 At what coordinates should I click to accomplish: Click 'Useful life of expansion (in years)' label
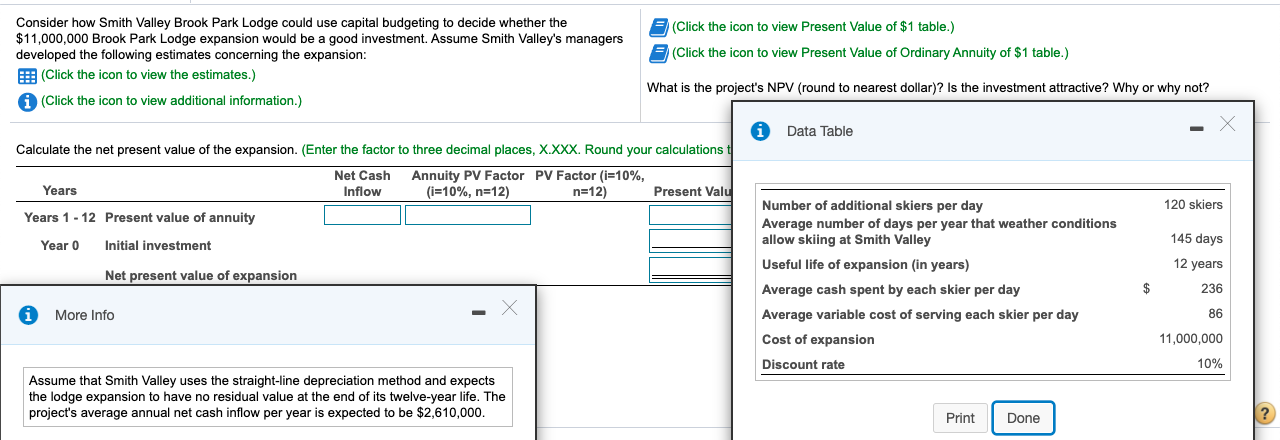tap(865, 265)
